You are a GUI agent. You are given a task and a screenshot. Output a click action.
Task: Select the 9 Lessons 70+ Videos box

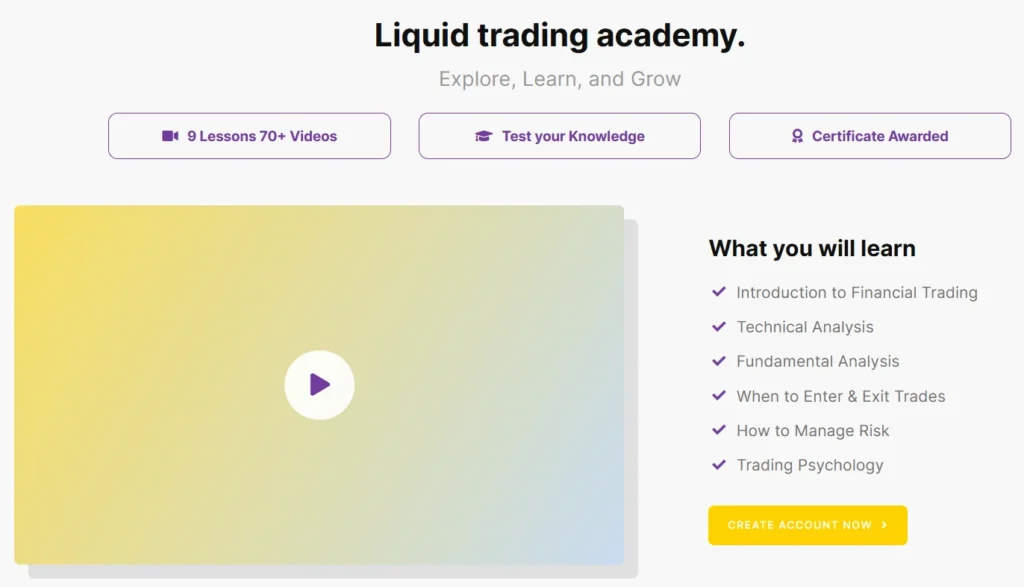click(x=249, y=136)
